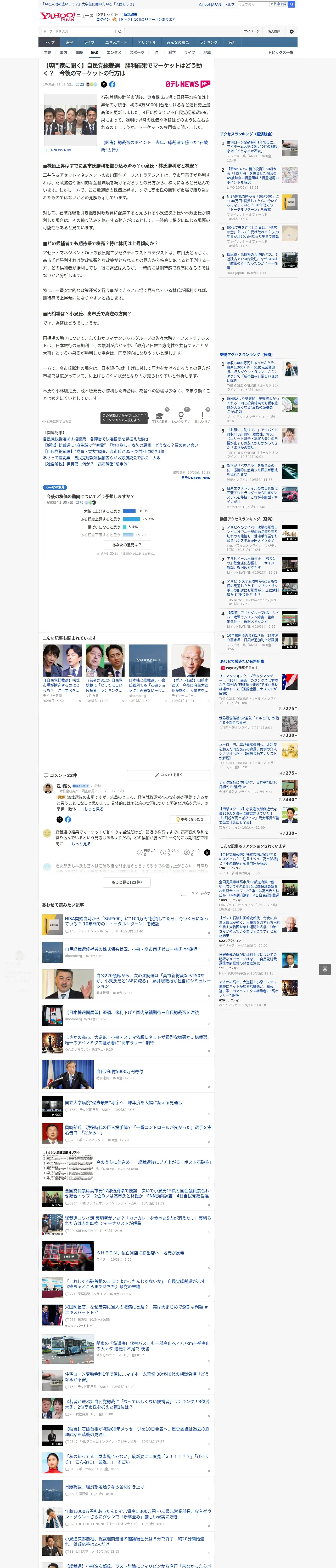Open related link あさって投開票

(101, 458)
